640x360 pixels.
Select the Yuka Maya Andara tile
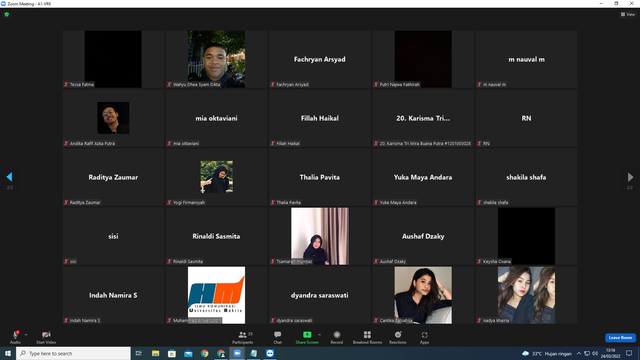(x=423, y=177)
